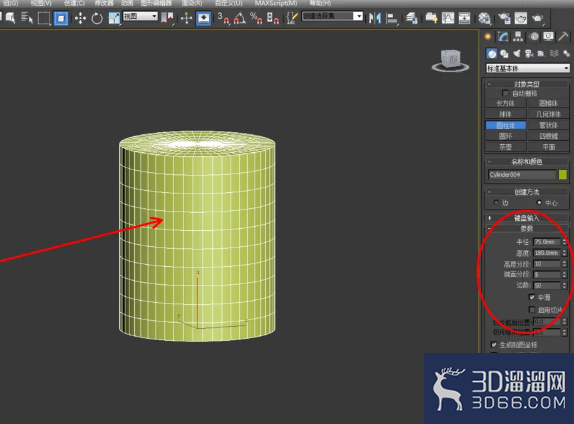Switch to the Hierarchy panel tab

(518, 36)
